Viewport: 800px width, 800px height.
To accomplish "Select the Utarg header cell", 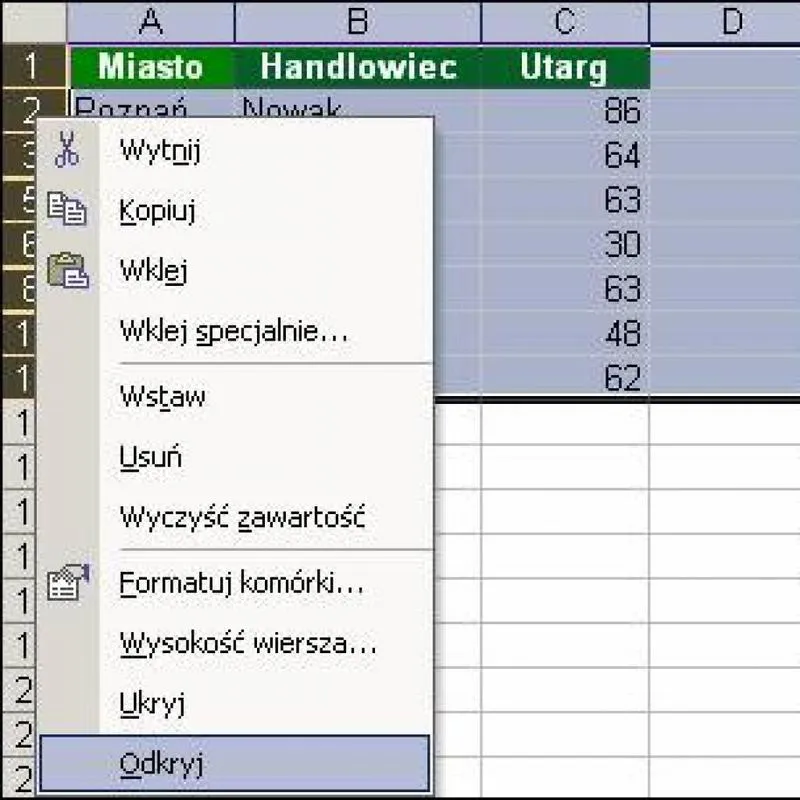I will pos(565,68).
